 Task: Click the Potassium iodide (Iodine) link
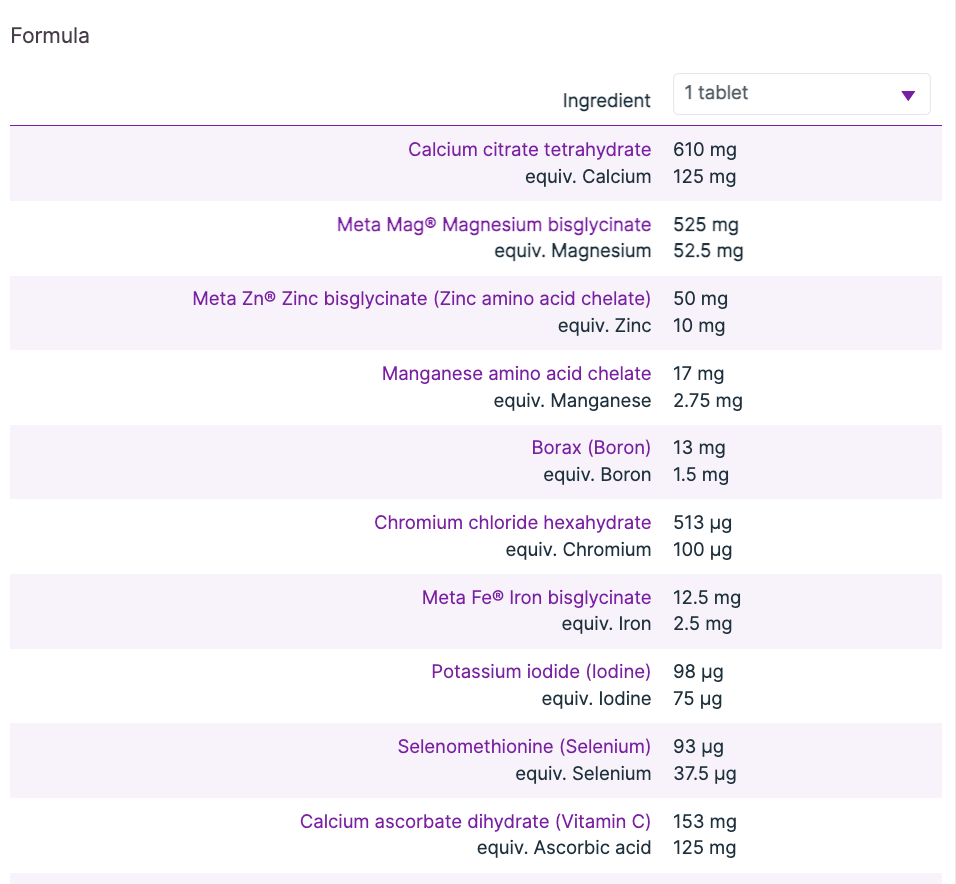[541, 672]
